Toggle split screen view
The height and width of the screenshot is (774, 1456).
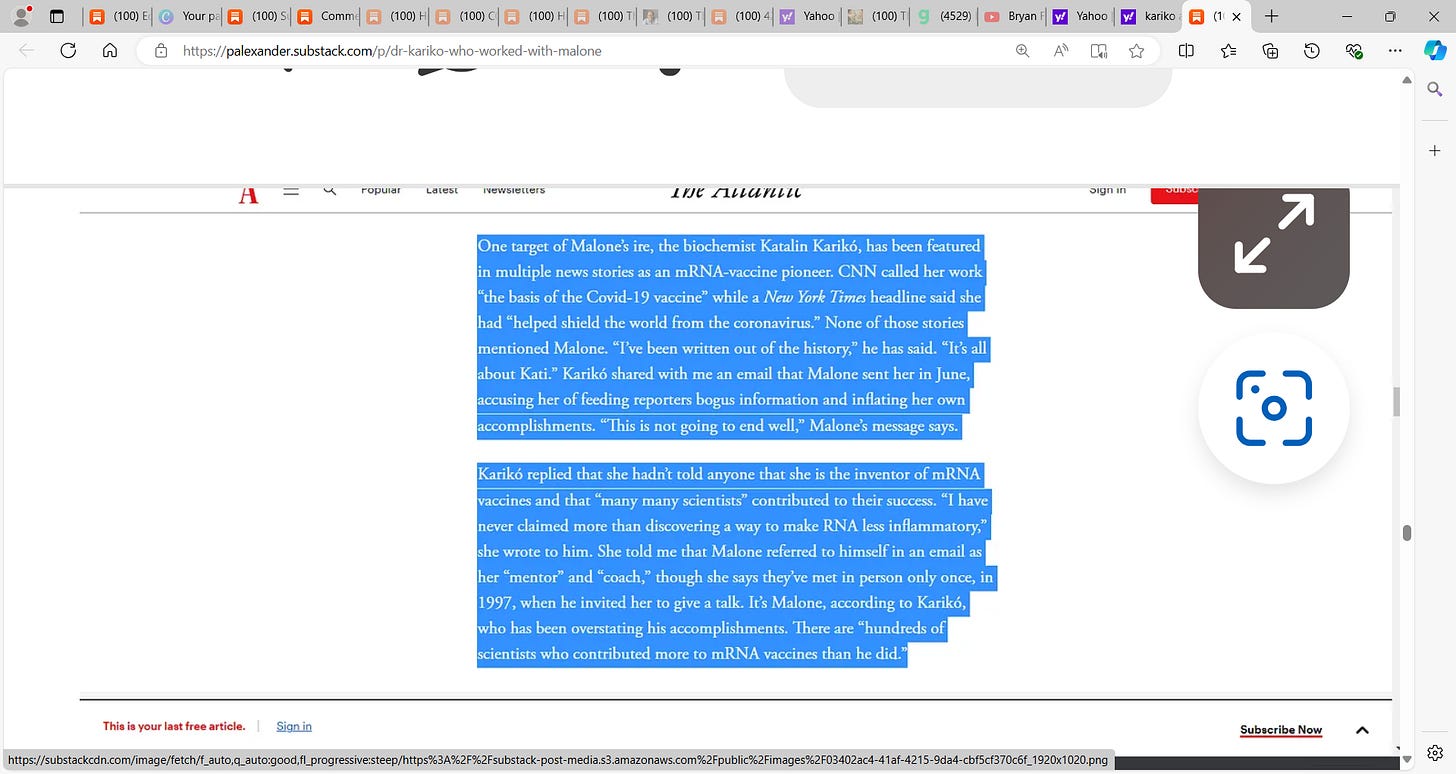point(1186,51)
